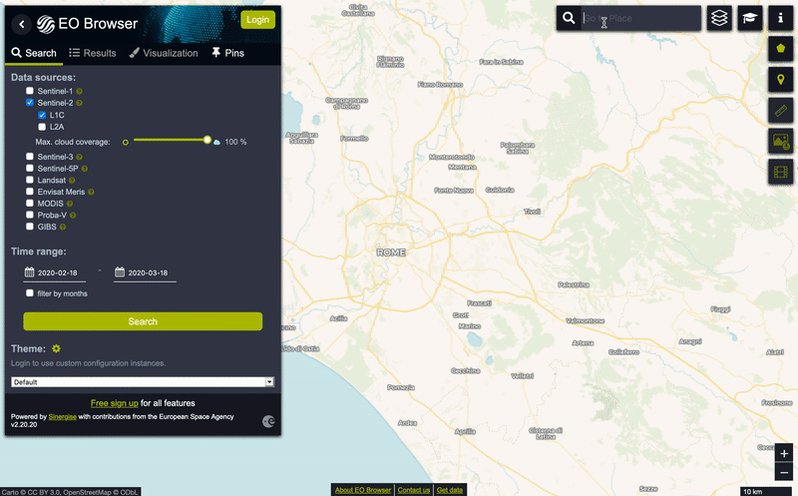Click the Login button

click(258, 20)
